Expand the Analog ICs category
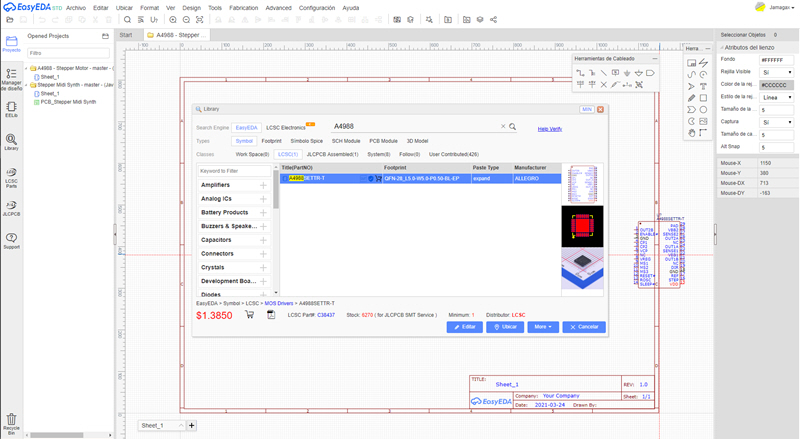The image size is (800, 439). coord(263,199)
